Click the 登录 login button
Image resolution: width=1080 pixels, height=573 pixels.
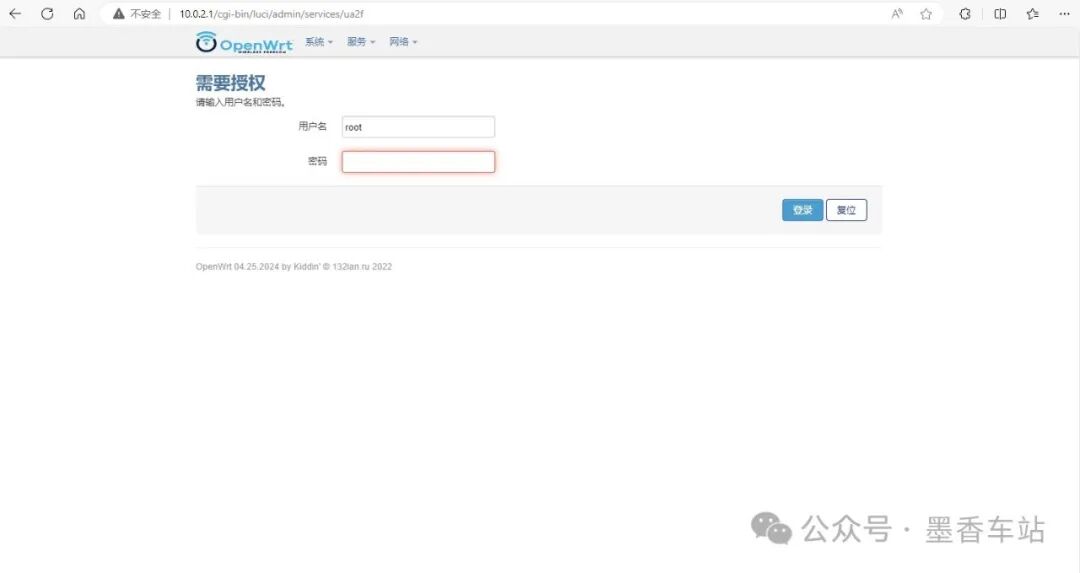click(x=802, y=210)
